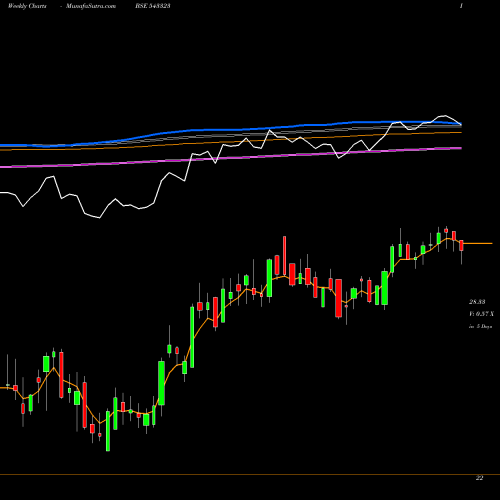
Task: Click the "in 5 Days" label
Action: [480, 327]
